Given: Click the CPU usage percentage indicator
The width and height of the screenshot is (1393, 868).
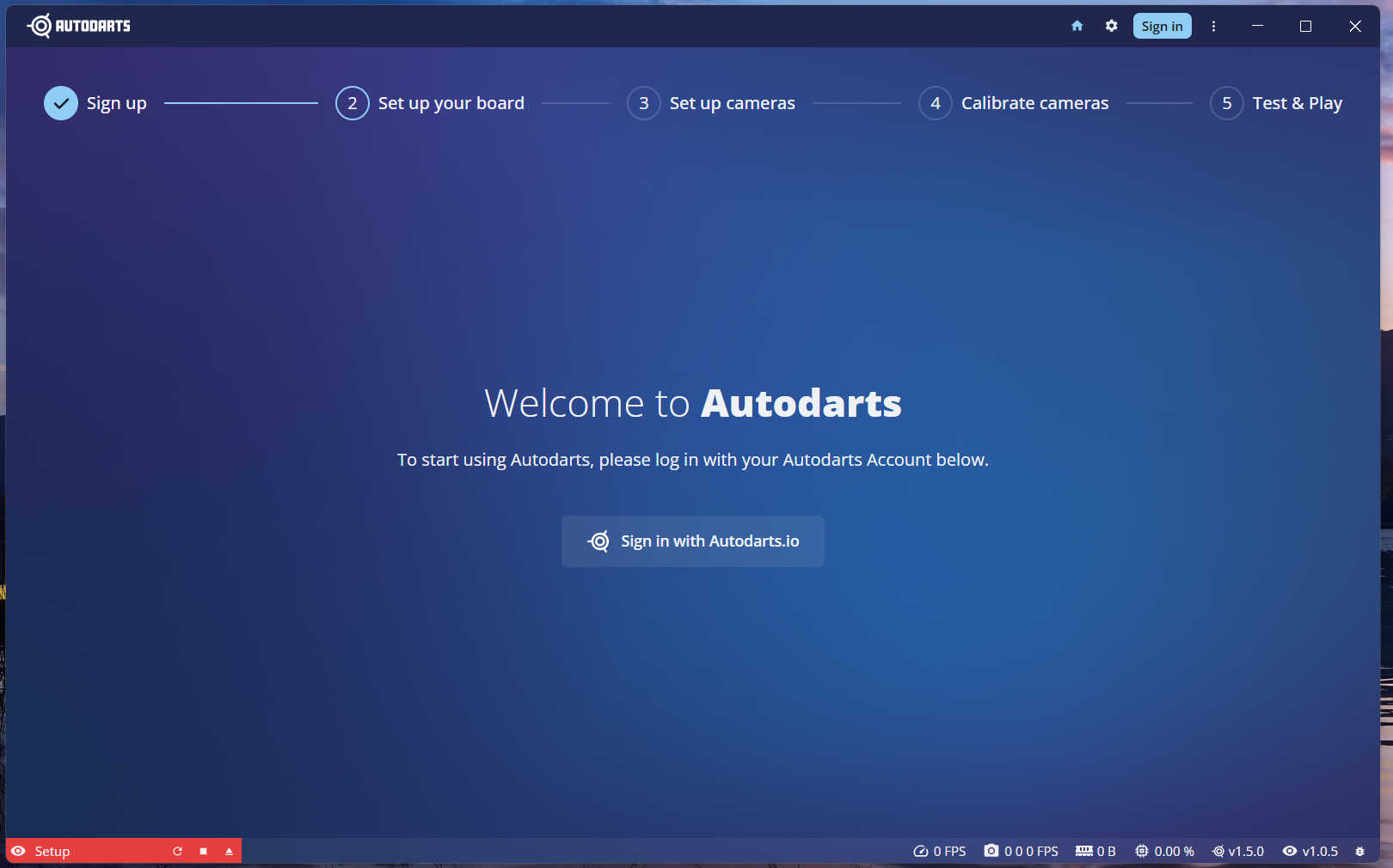Looking at the screenshot, I should coord(1164,851).
